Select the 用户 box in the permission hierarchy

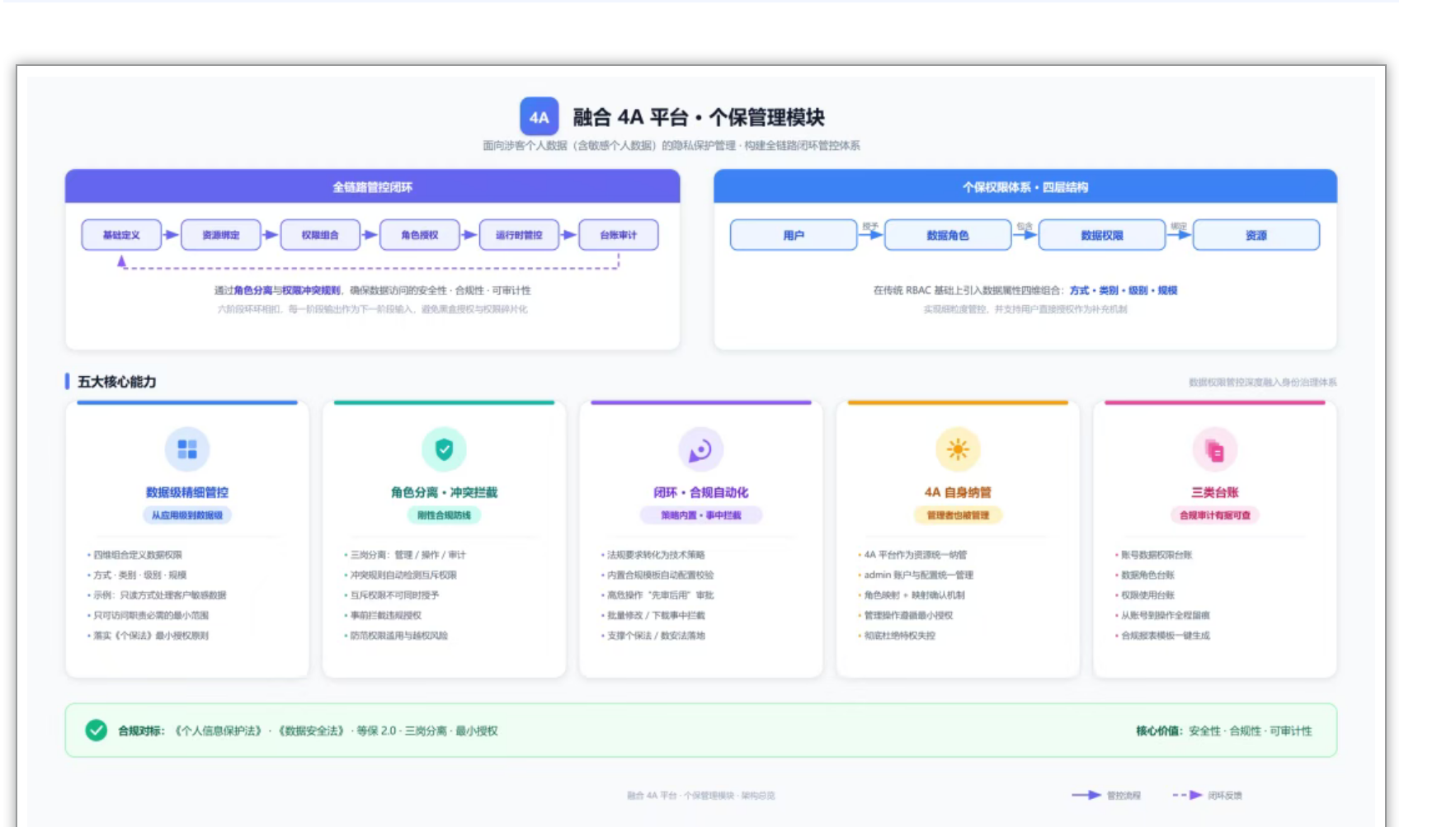point(794,235)
